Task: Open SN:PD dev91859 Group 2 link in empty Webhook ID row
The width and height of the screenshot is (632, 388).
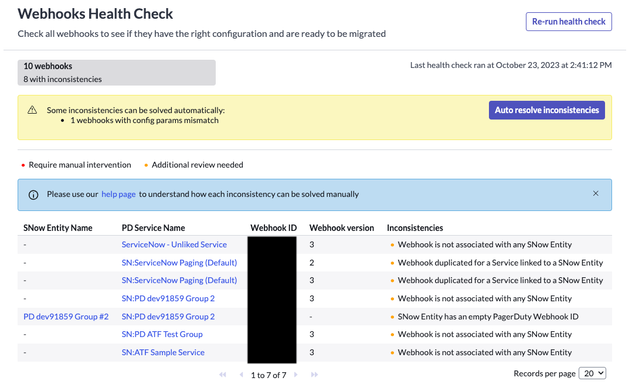Action: coord(168,317)
